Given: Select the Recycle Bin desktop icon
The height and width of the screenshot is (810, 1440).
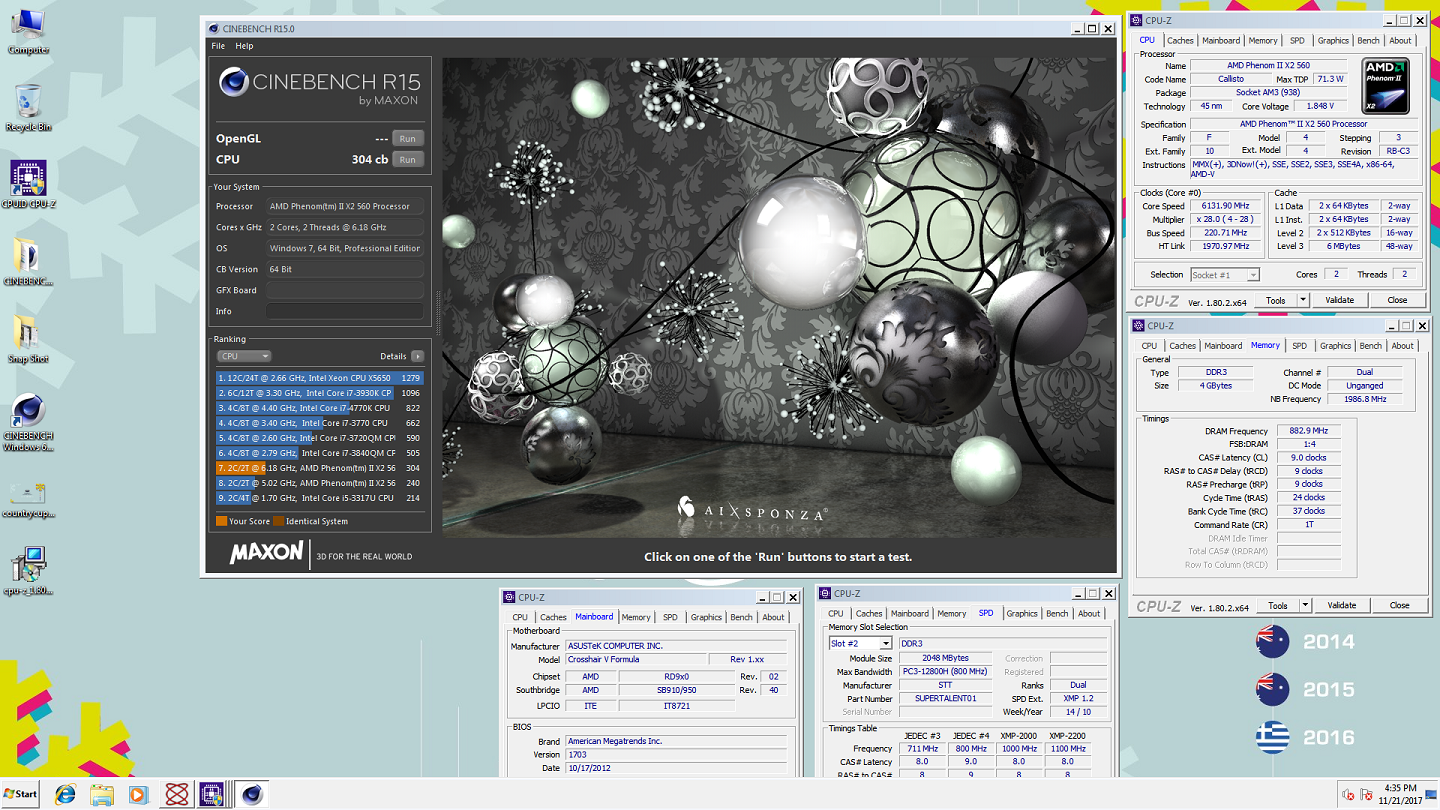Looking at the screenshot, I should [x=28, y=107].
